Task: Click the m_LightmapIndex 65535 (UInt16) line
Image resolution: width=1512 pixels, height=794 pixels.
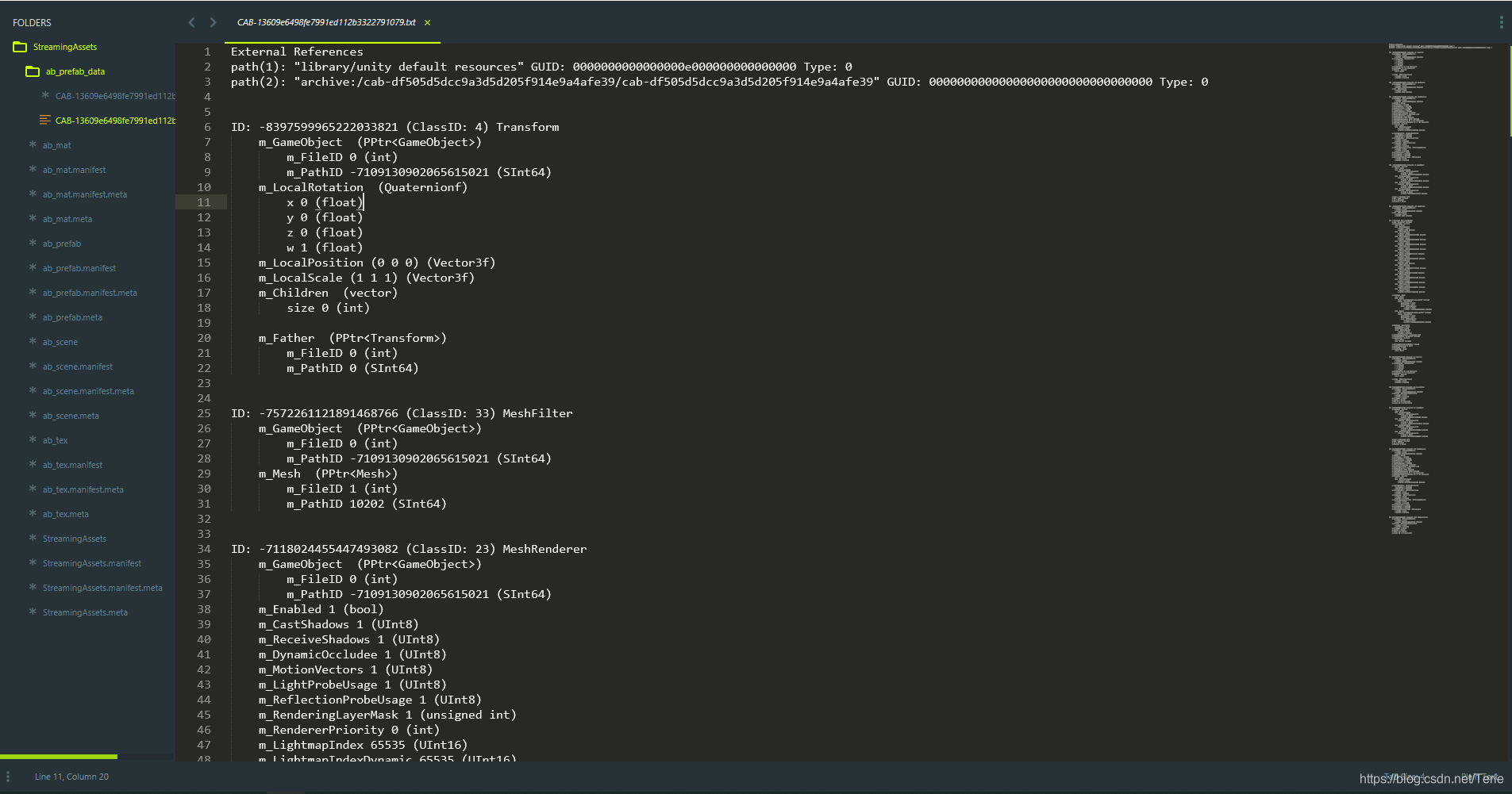Action: [x=363, y=745]
